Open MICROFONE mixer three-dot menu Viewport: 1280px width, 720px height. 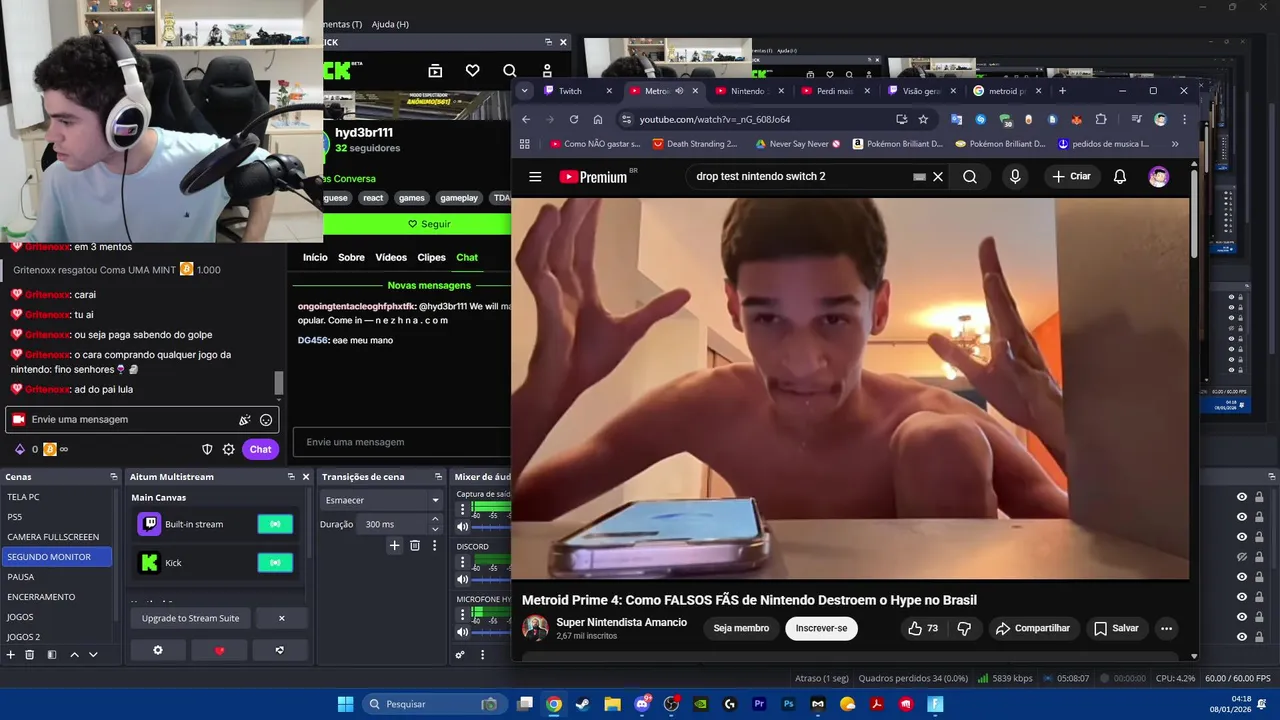pos(462,615)
